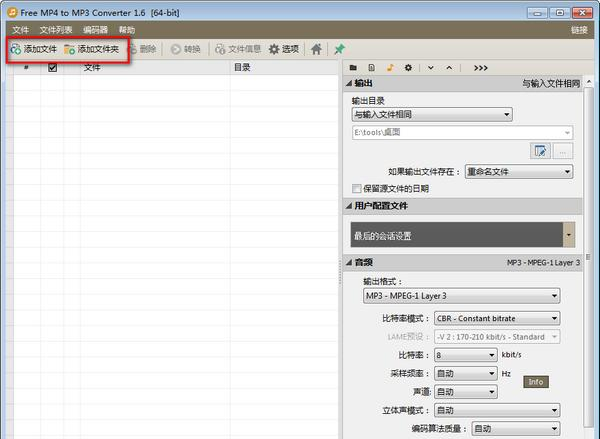Click the down chevron icon in settings panel
The width and height of the screenshot is (600, 439).
tap(430, 68)
